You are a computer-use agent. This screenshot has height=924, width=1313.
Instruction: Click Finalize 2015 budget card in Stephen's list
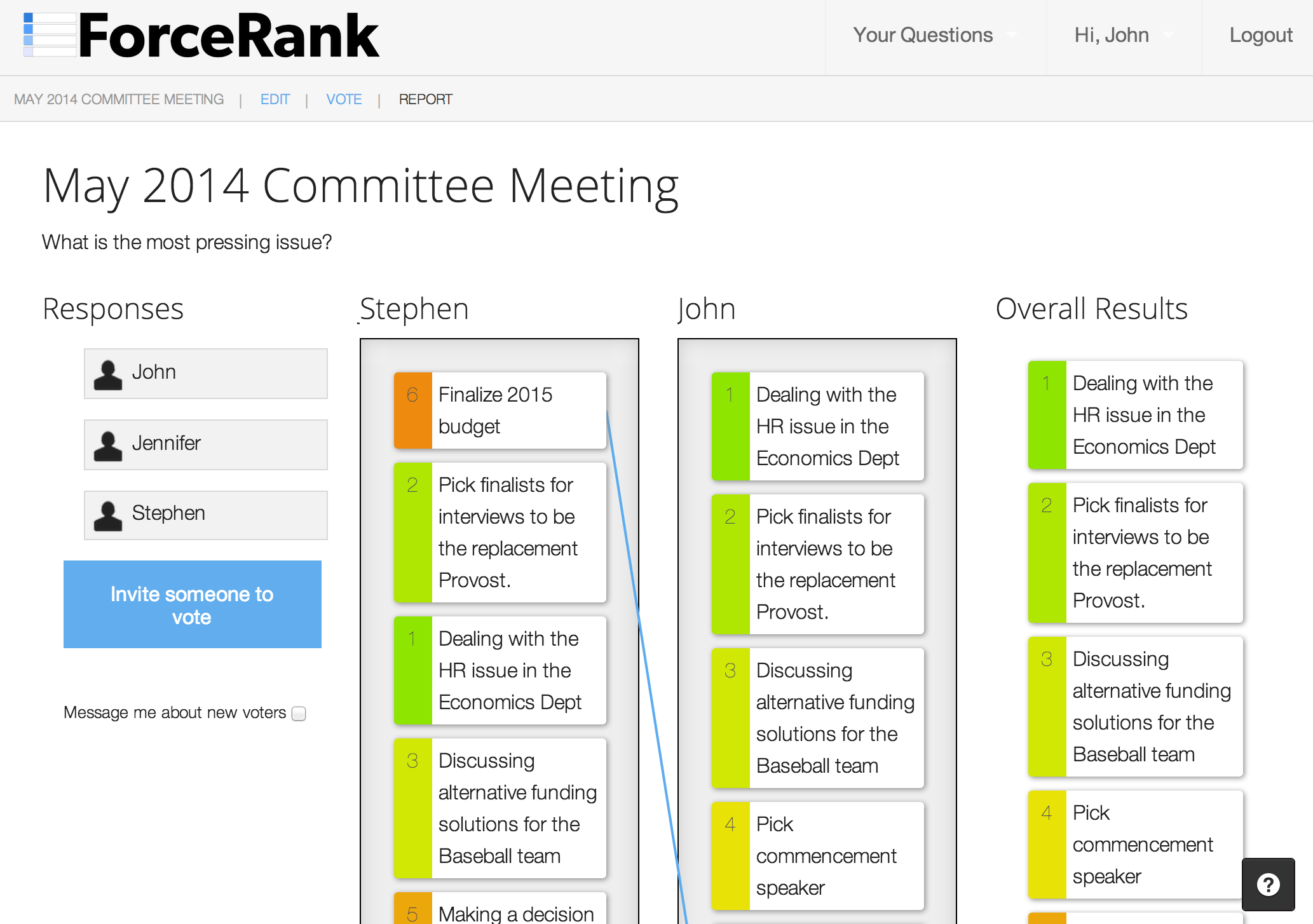click(x=518, y=411)
